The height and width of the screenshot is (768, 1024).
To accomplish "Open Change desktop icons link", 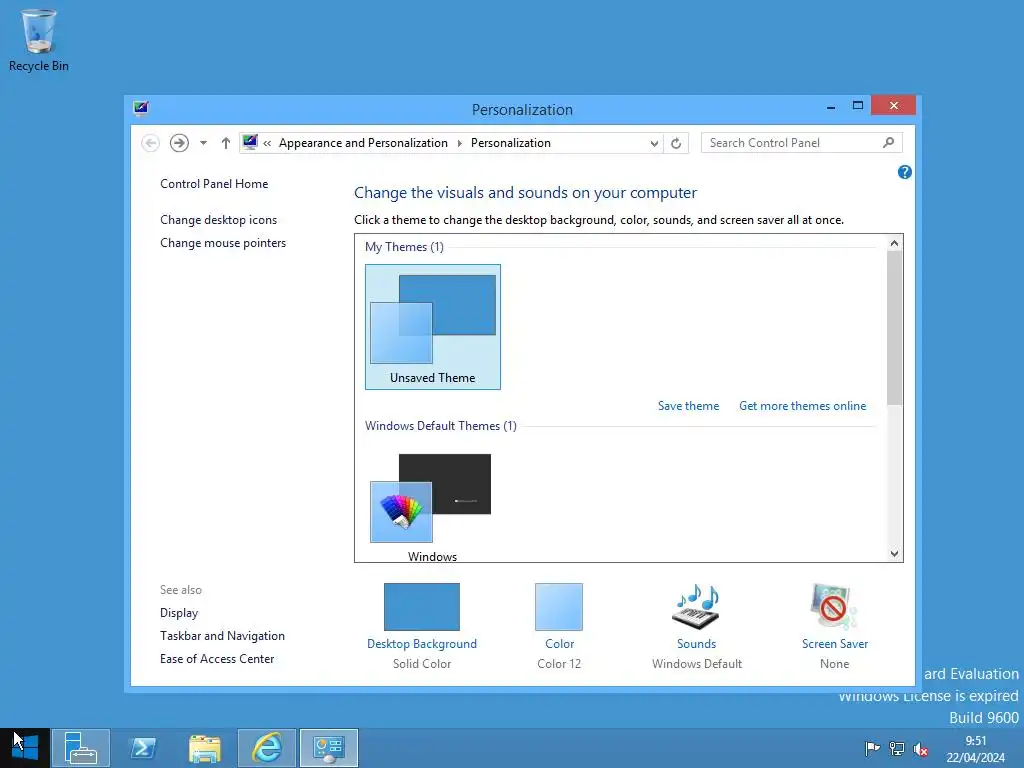I will click(x=218, y=220).
